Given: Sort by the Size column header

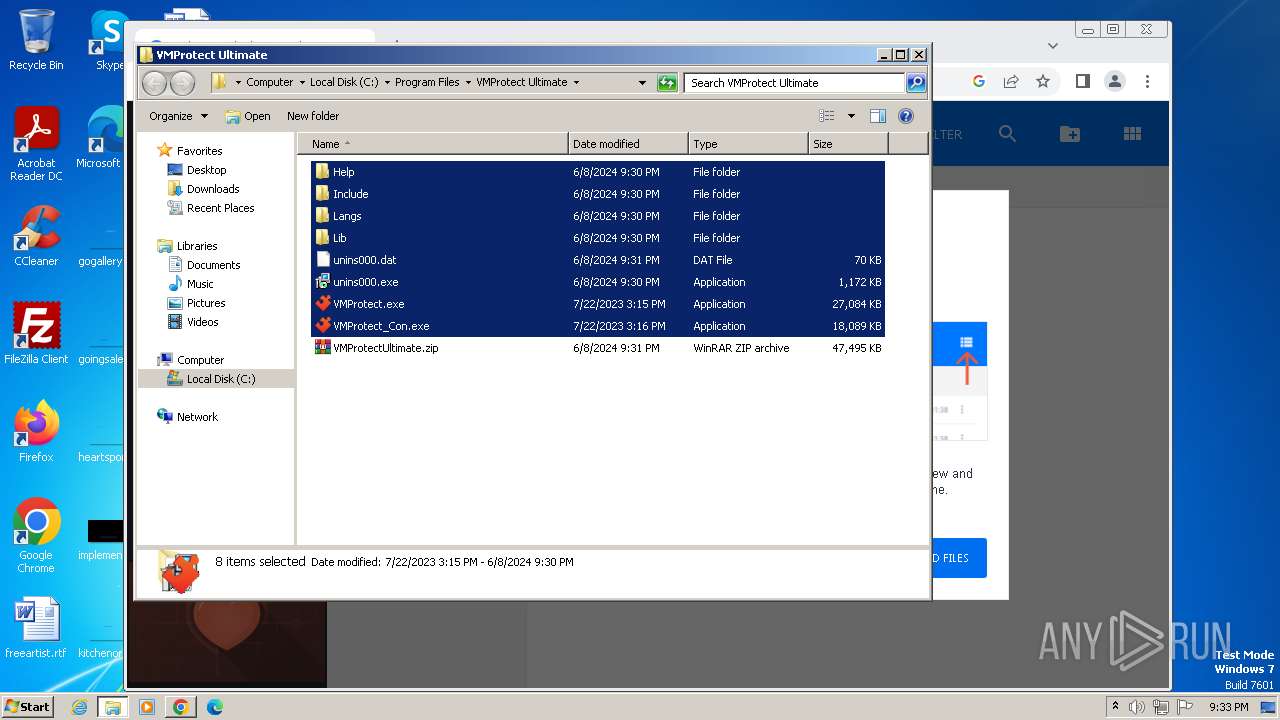Looking at the screenshot, I should pos(848,144).
